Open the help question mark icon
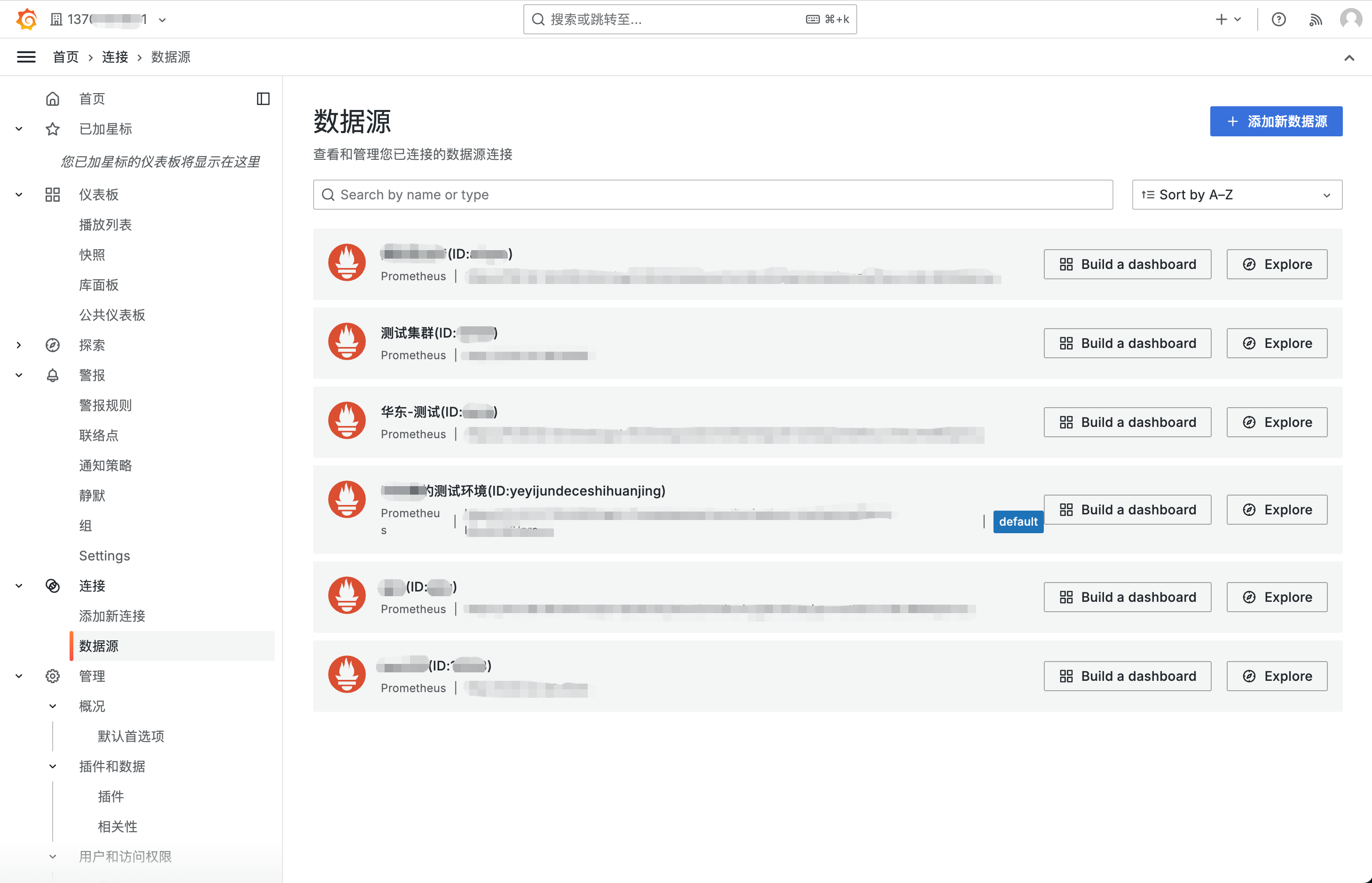Screen dimensions: 1372x883 coord(1278,19)
